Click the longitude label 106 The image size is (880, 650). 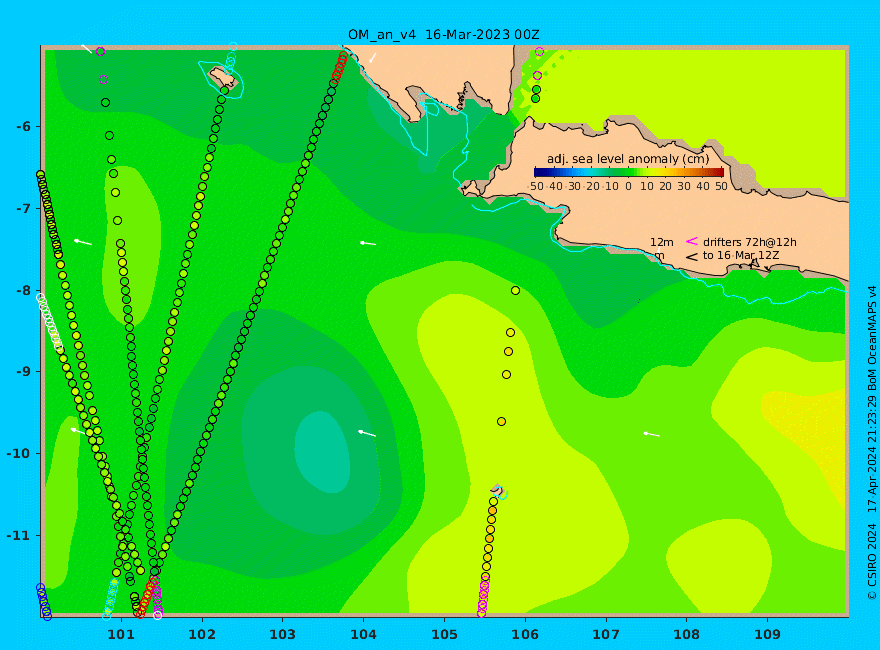525,635
